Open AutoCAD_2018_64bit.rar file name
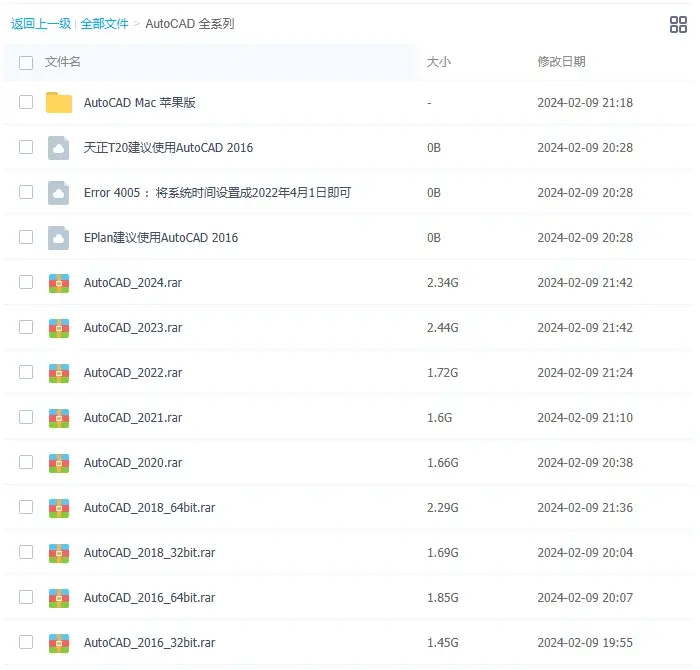700x670 pixels. [x=150, y=508]
